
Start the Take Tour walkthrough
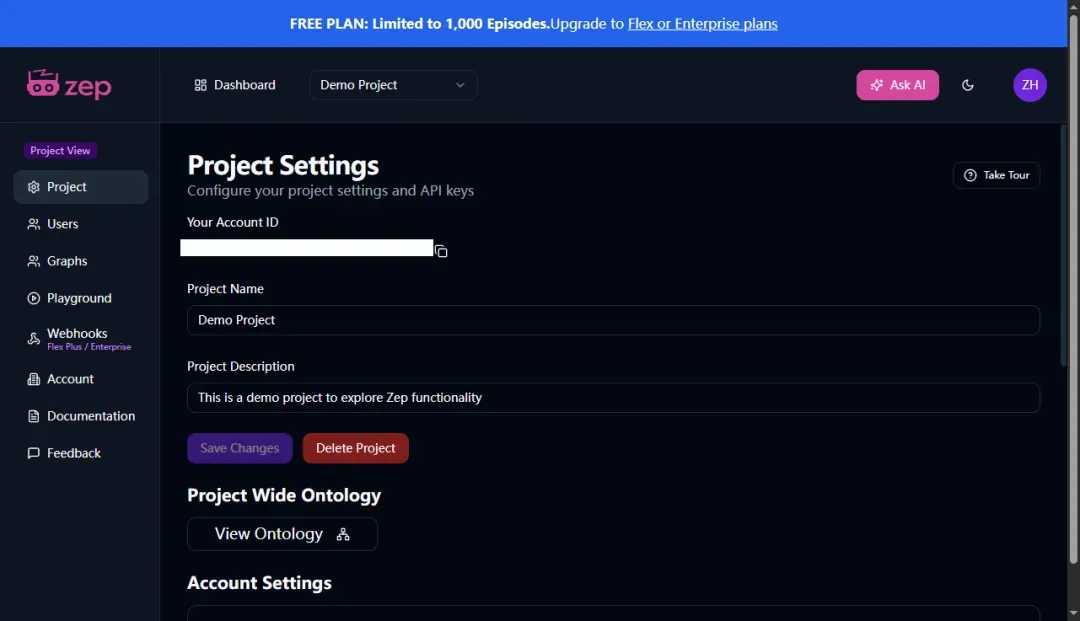pyautogui.click(x=996, y=175)
